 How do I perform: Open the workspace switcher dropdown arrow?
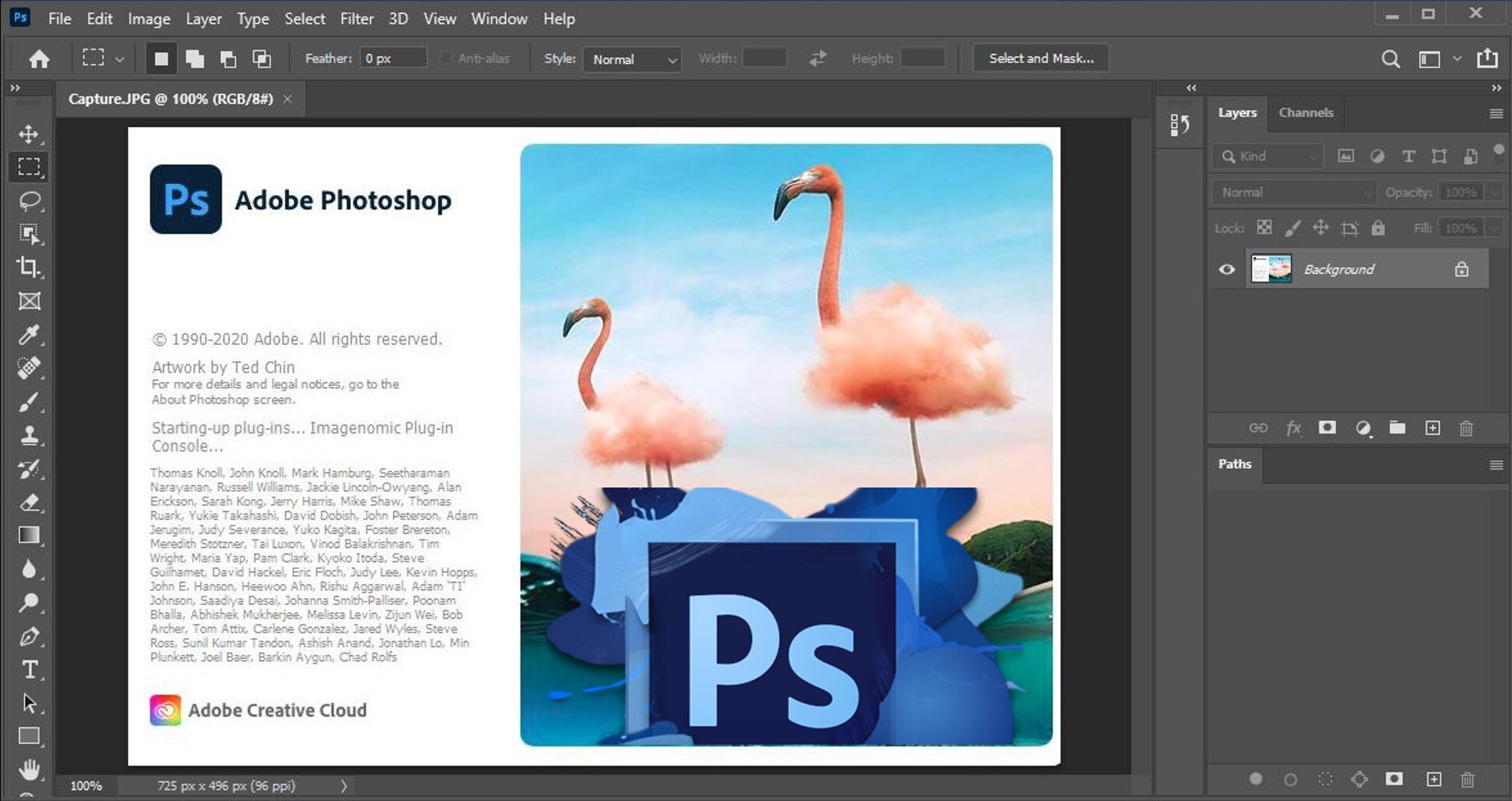point(1457,59)
